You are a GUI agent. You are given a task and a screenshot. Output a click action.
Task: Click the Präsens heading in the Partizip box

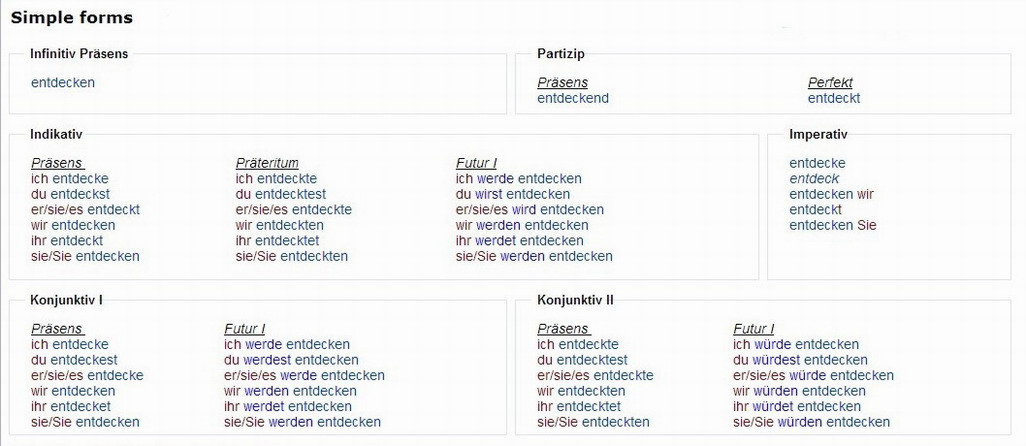[x=562, y=83]
